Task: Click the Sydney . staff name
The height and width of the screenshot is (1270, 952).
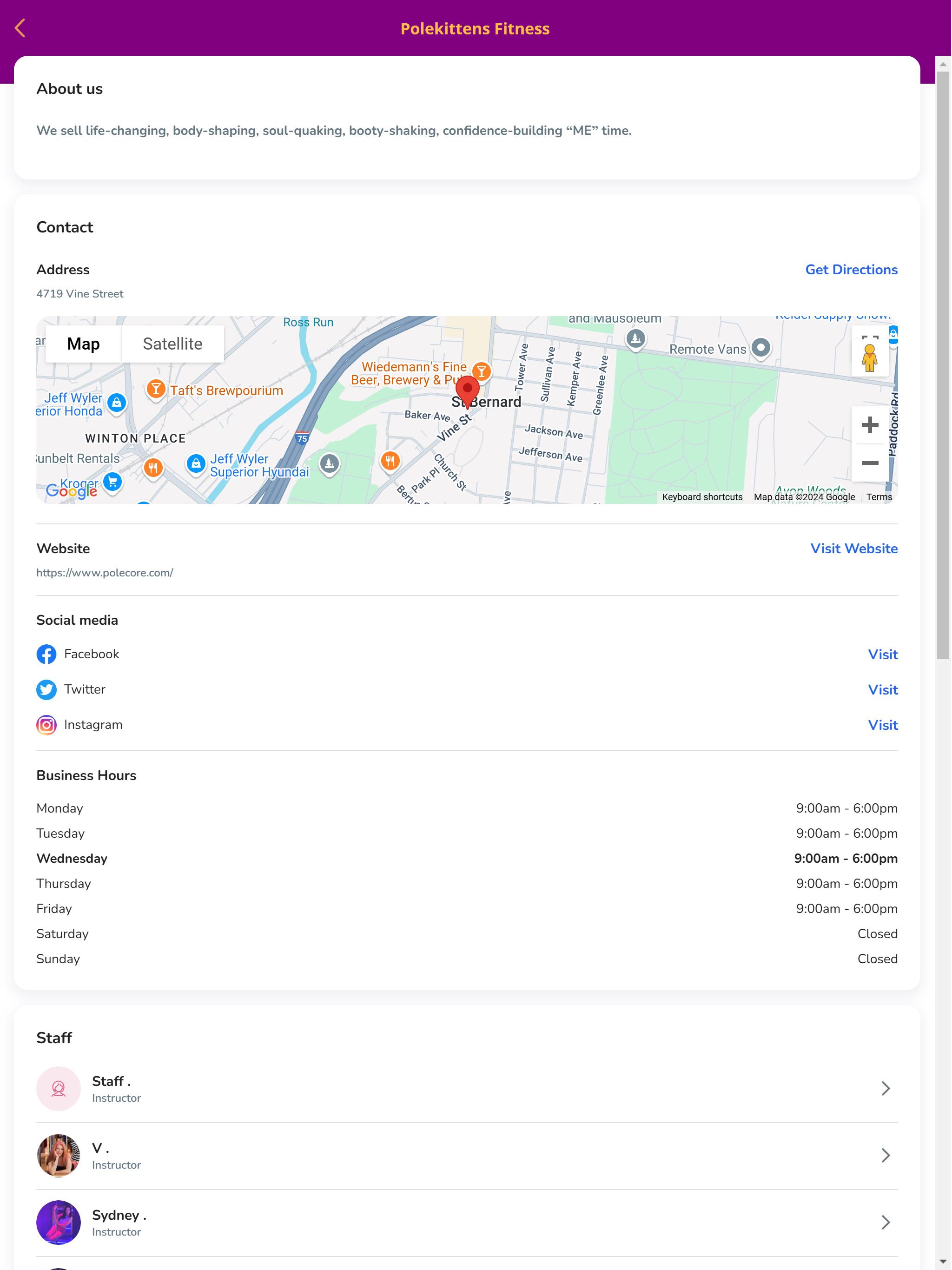Action: [x=119, y=1215]
